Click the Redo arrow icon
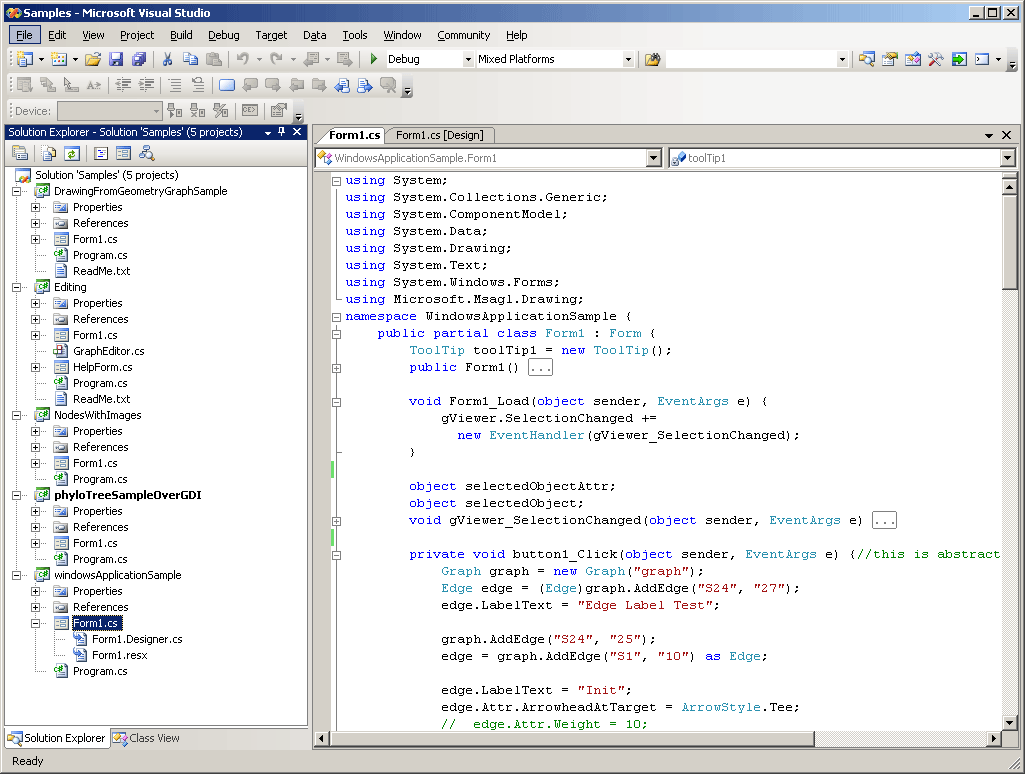The height and width of the screenshot is (774, 1025). tap(277, 59)
